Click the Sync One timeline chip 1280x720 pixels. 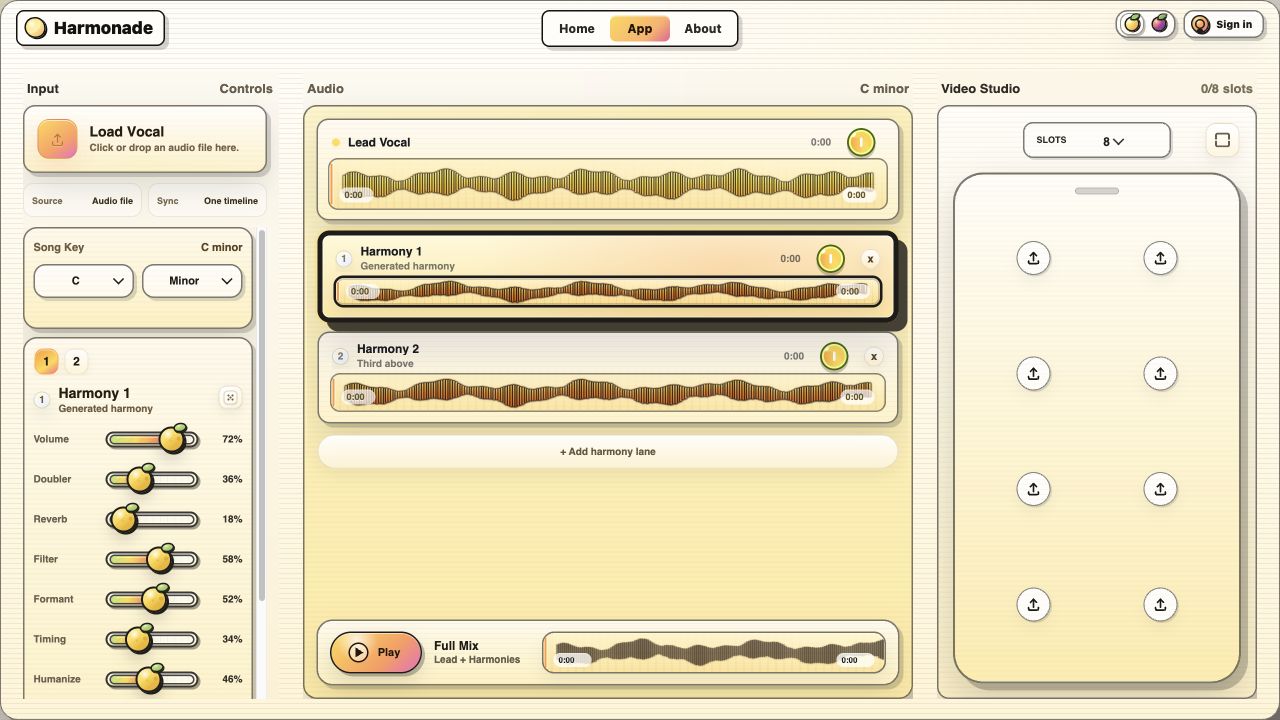(207, 201)
